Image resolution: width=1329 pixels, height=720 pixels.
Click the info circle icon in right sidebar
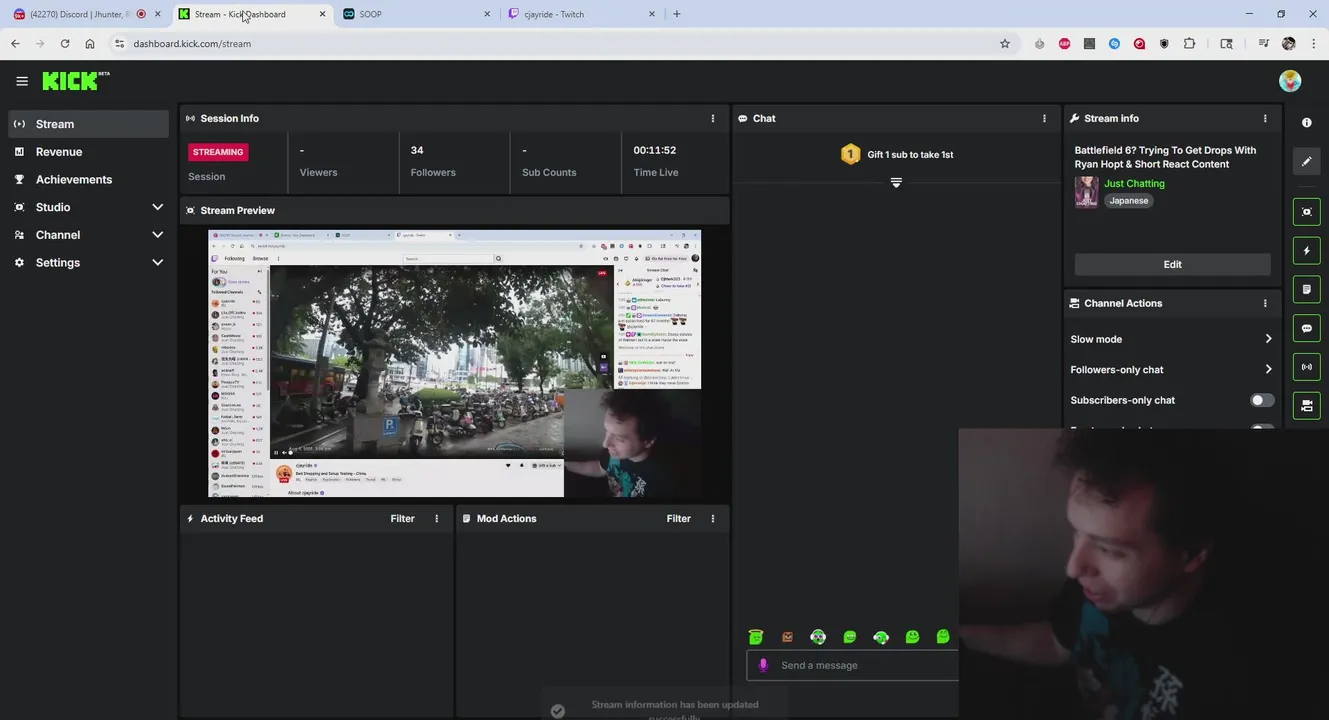pos(1306,122)
